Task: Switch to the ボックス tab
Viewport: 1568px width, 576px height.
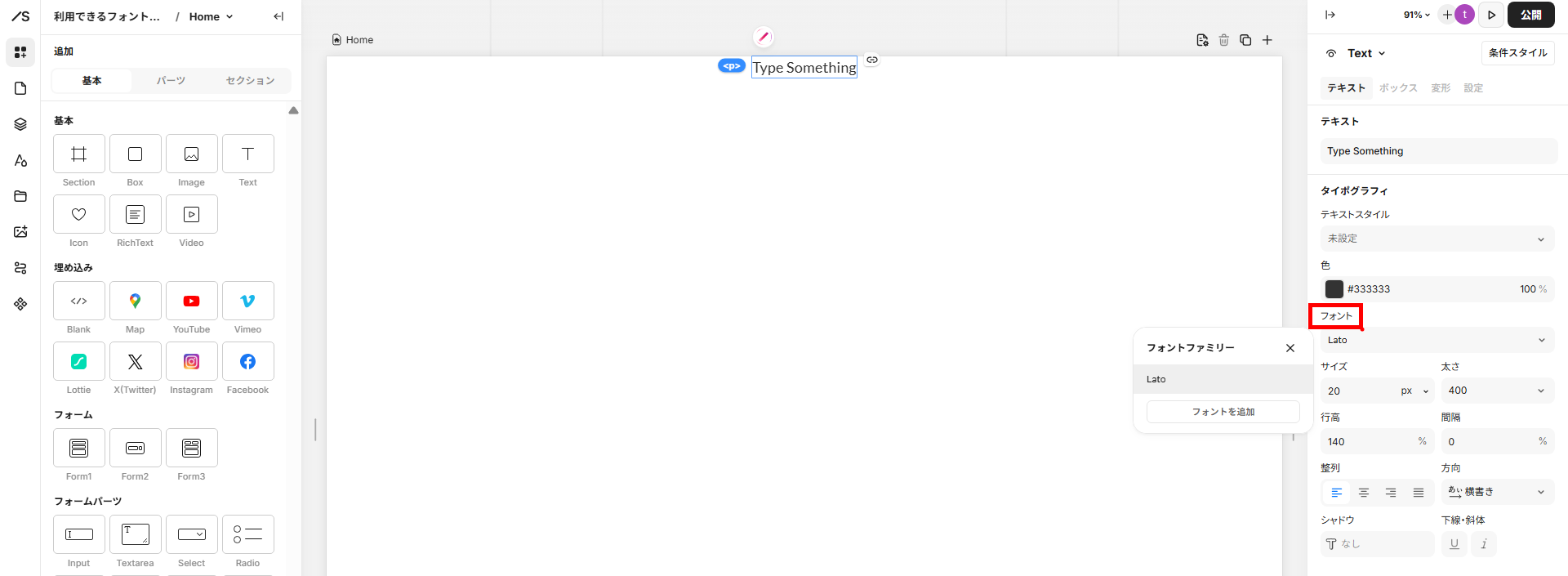Action: click(x=1398, y=88)
